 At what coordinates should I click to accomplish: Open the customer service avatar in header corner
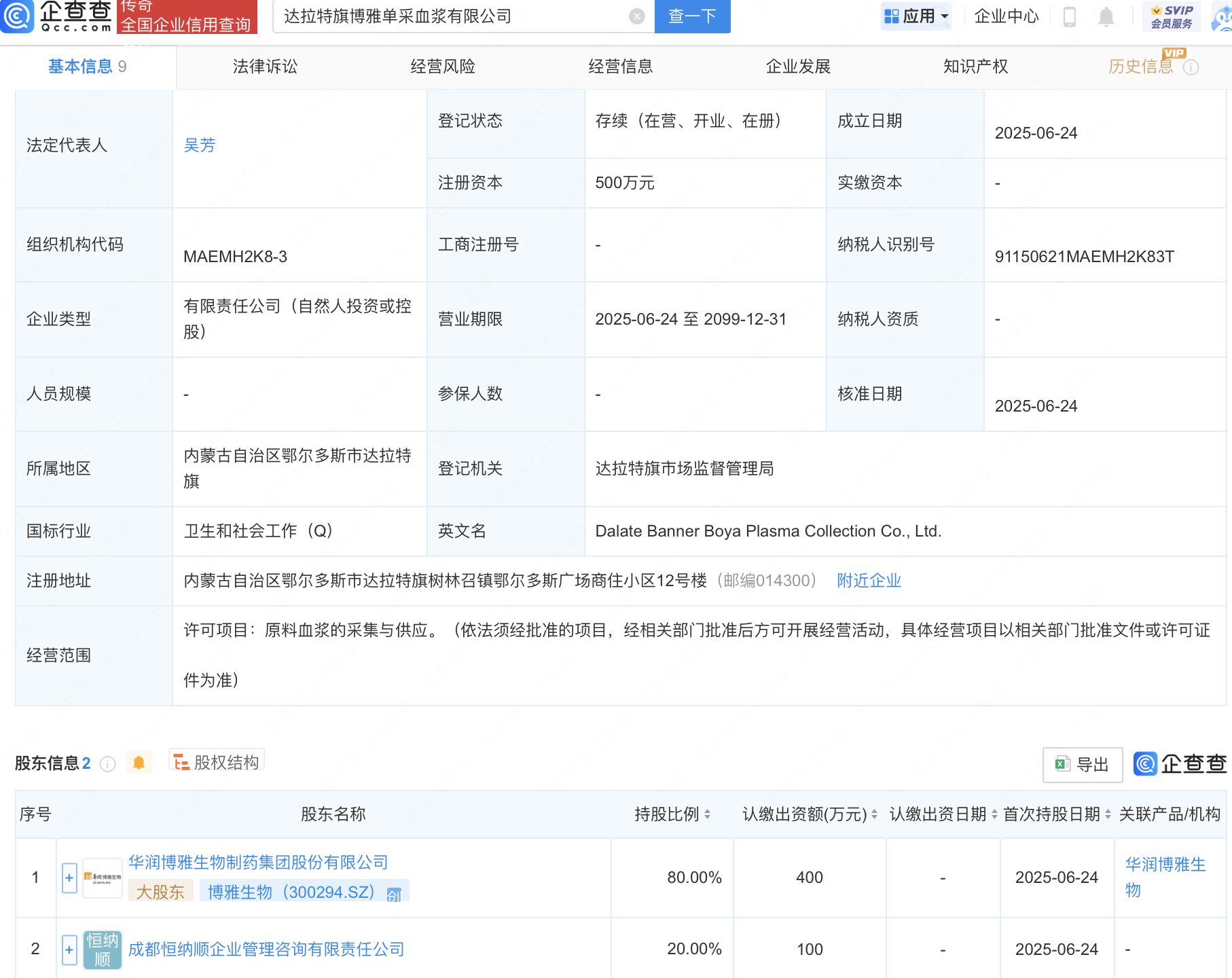pos(1222,16)
